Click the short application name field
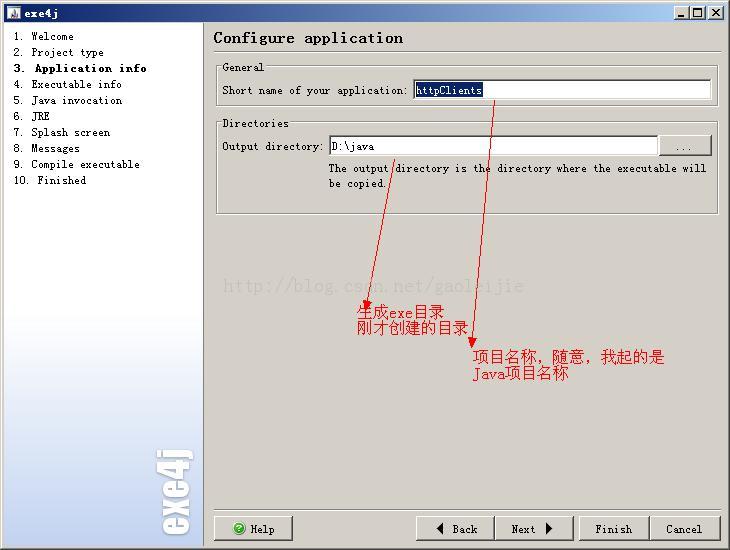 click(x=562, y=90)
